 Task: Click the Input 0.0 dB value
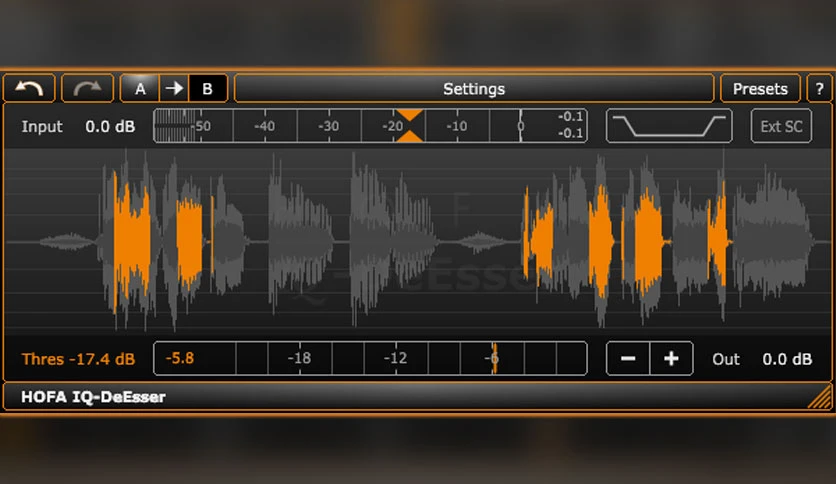[x=110, y=127]
